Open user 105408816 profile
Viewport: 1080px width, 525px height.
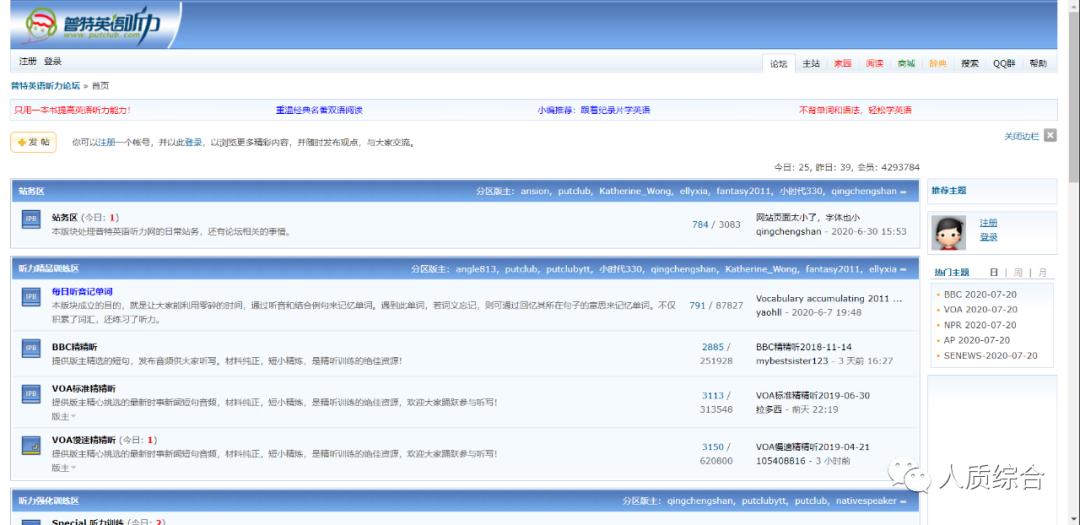tap(780, 461)
